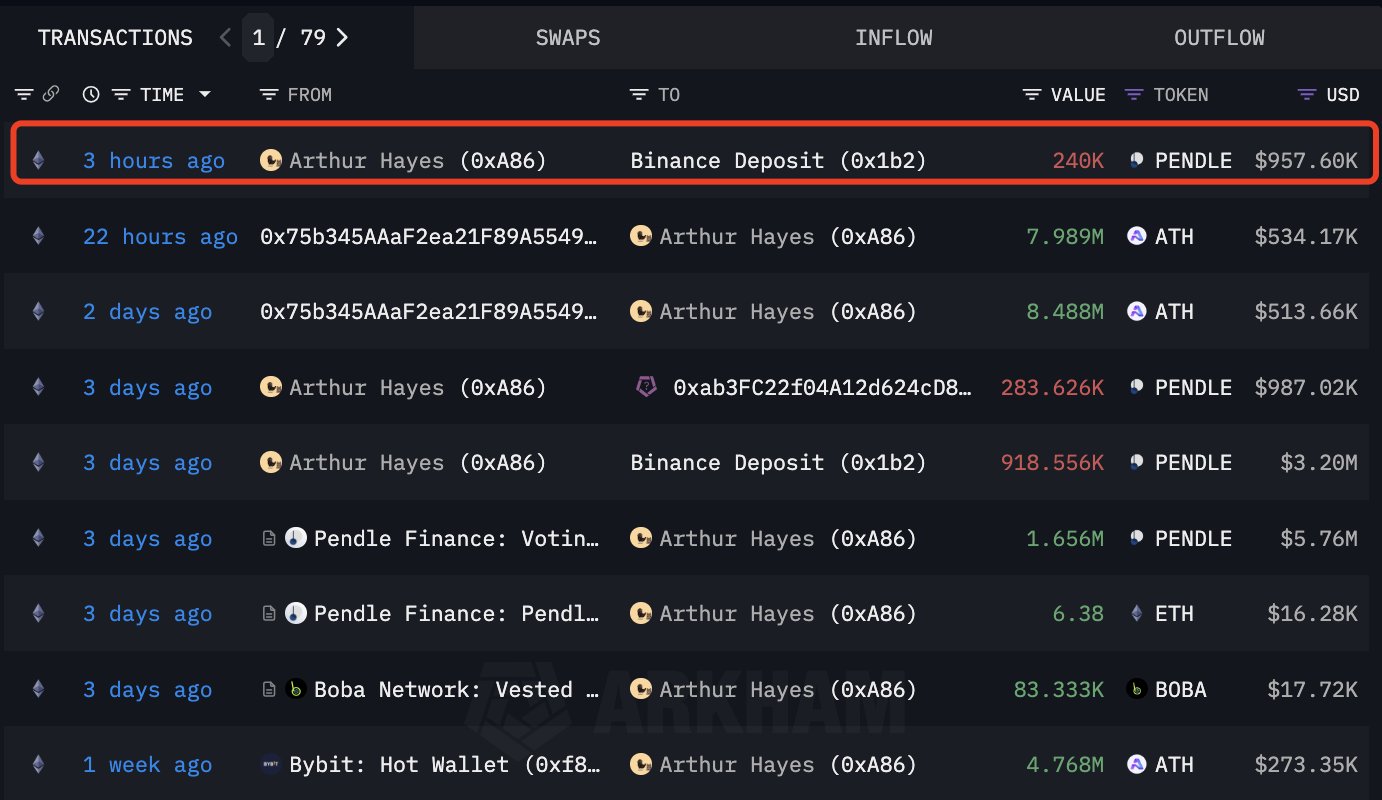
Task: Go to next transactions page
Action: pyautogui.click(x=343, y=38)
